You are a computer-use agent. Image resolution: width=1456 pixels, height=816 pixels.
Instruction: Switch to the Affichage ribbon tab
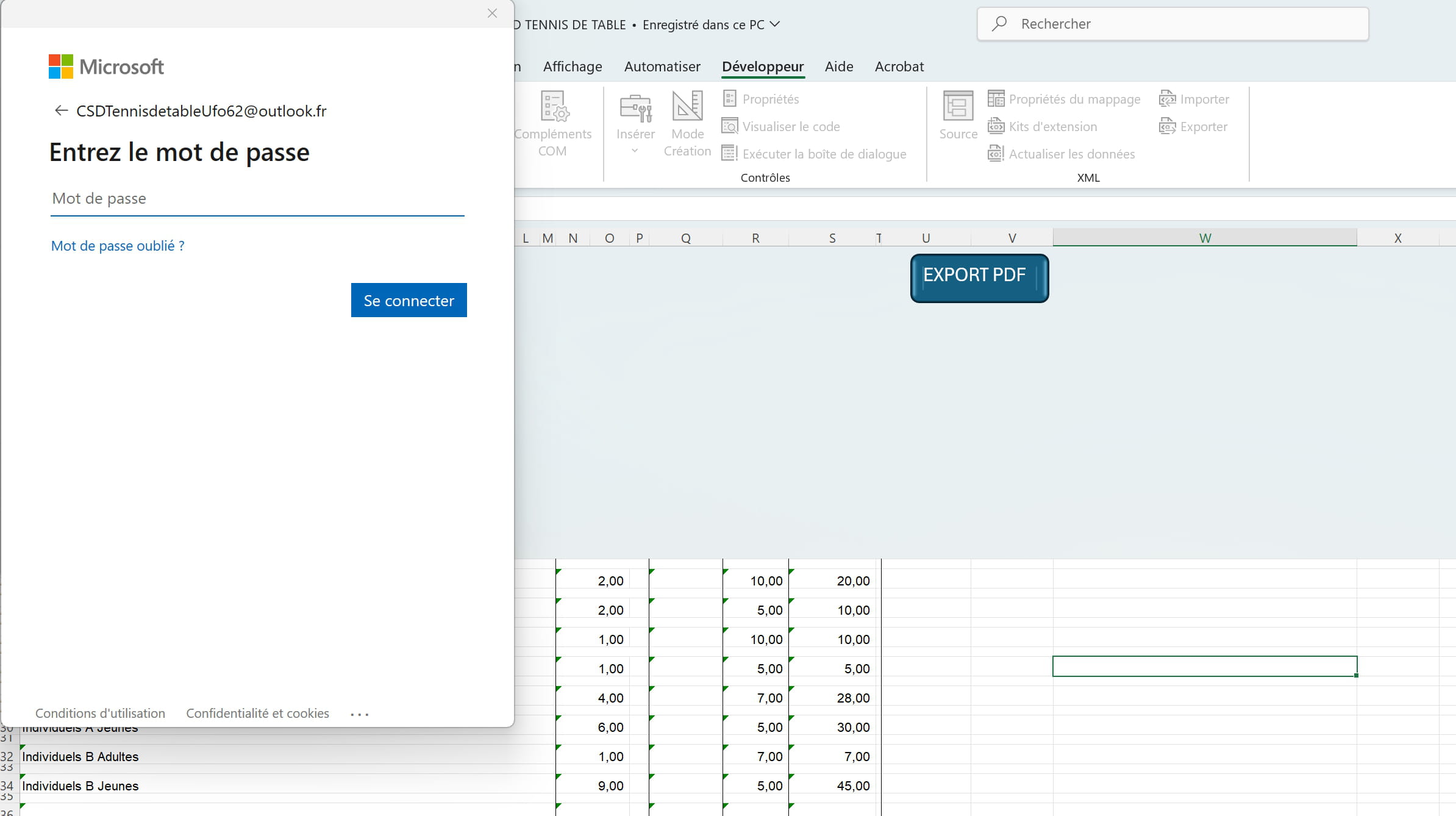(572, 66)
